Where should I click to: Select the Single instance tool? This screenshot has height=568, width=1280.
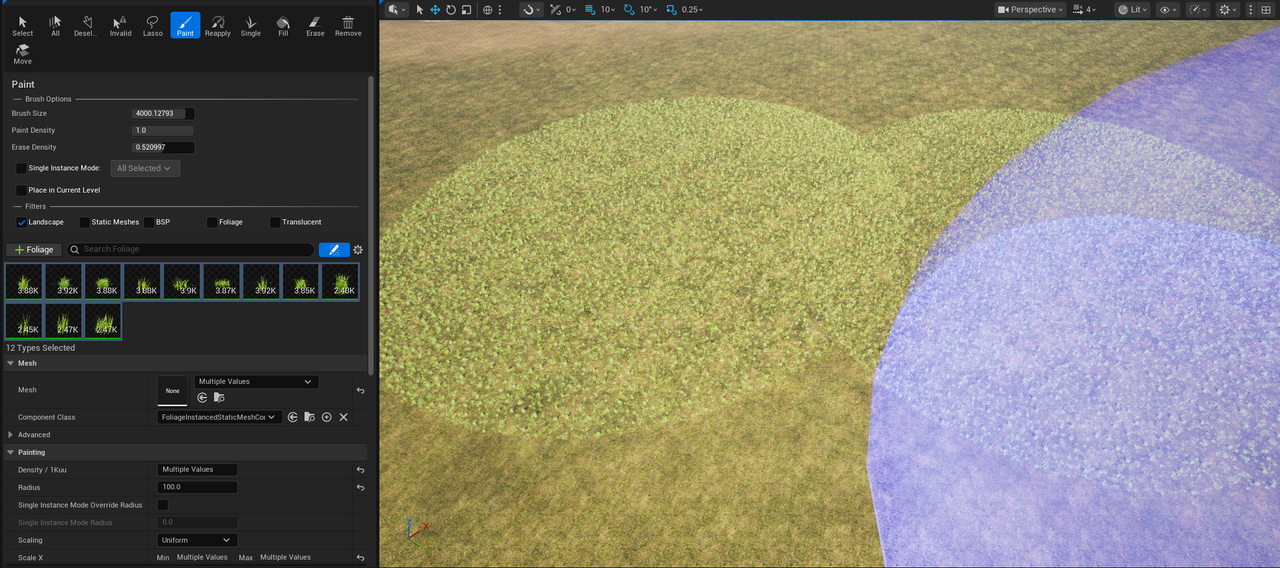pos(250,26)
